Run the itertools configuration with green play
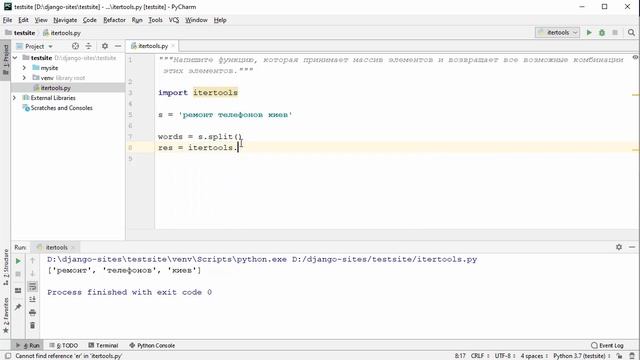 589,32
